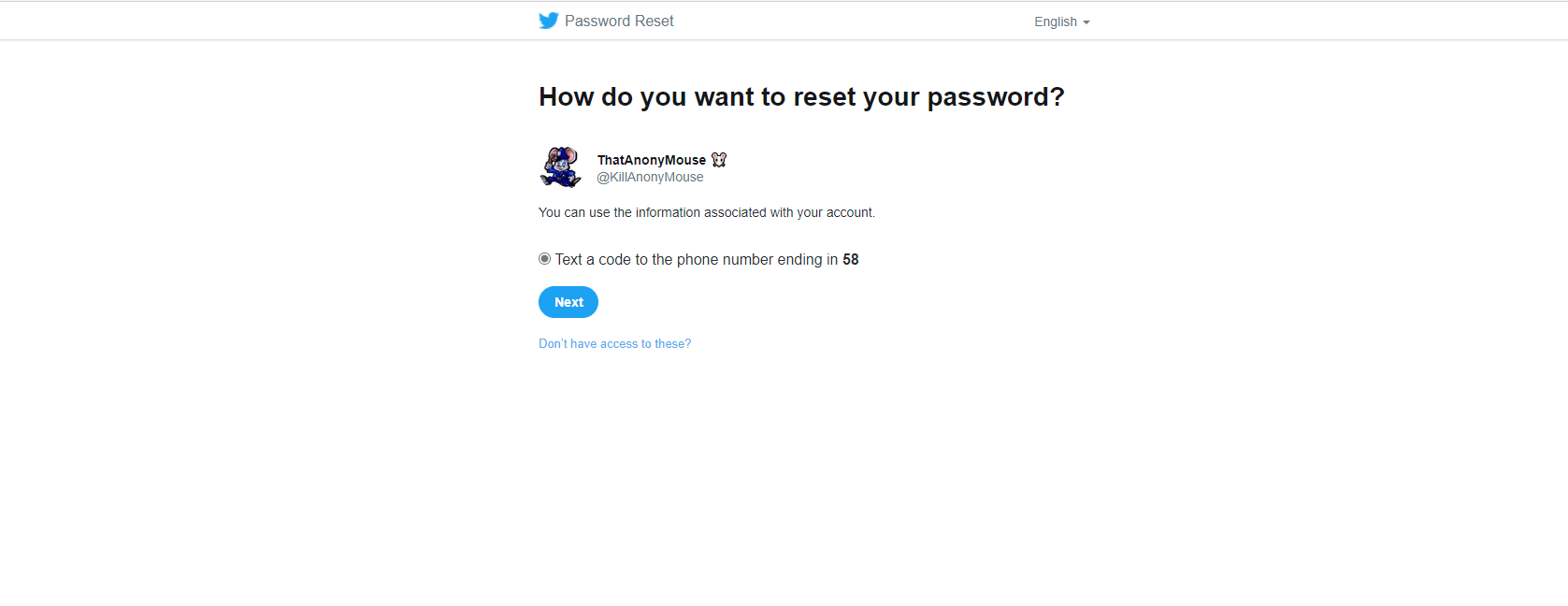
Task: Open the 'Don't have access to these?' link
Action: coord(615,344)
